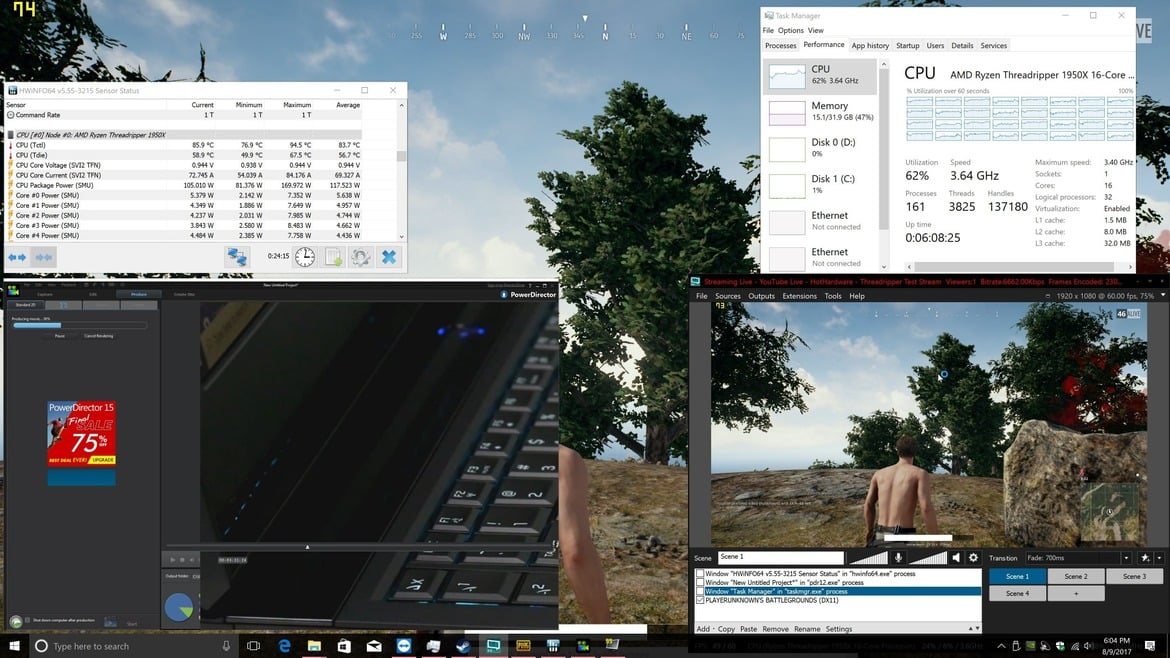Open Extensions menu in XSplit

(x=799, y=296)
